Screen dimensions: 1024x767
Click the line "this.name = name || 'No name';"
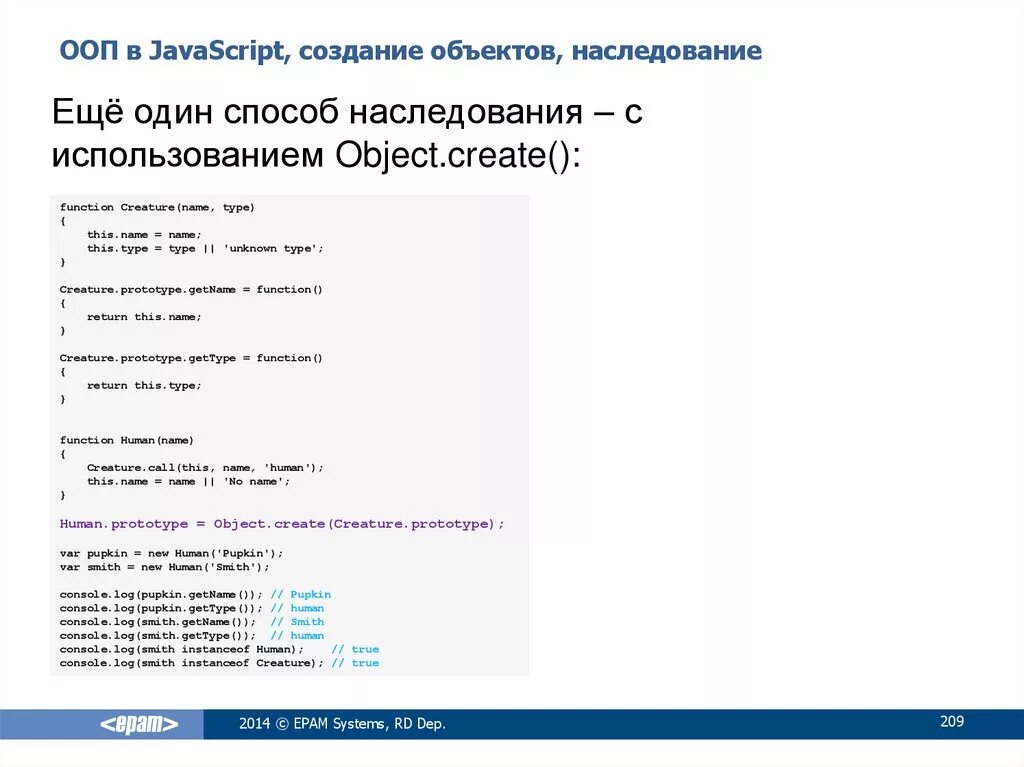[x=188, y=481]
